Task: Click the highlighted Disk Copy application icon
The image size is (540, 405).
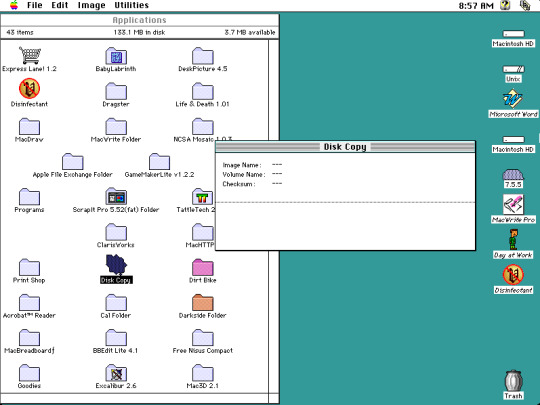Action: (116, 264)
